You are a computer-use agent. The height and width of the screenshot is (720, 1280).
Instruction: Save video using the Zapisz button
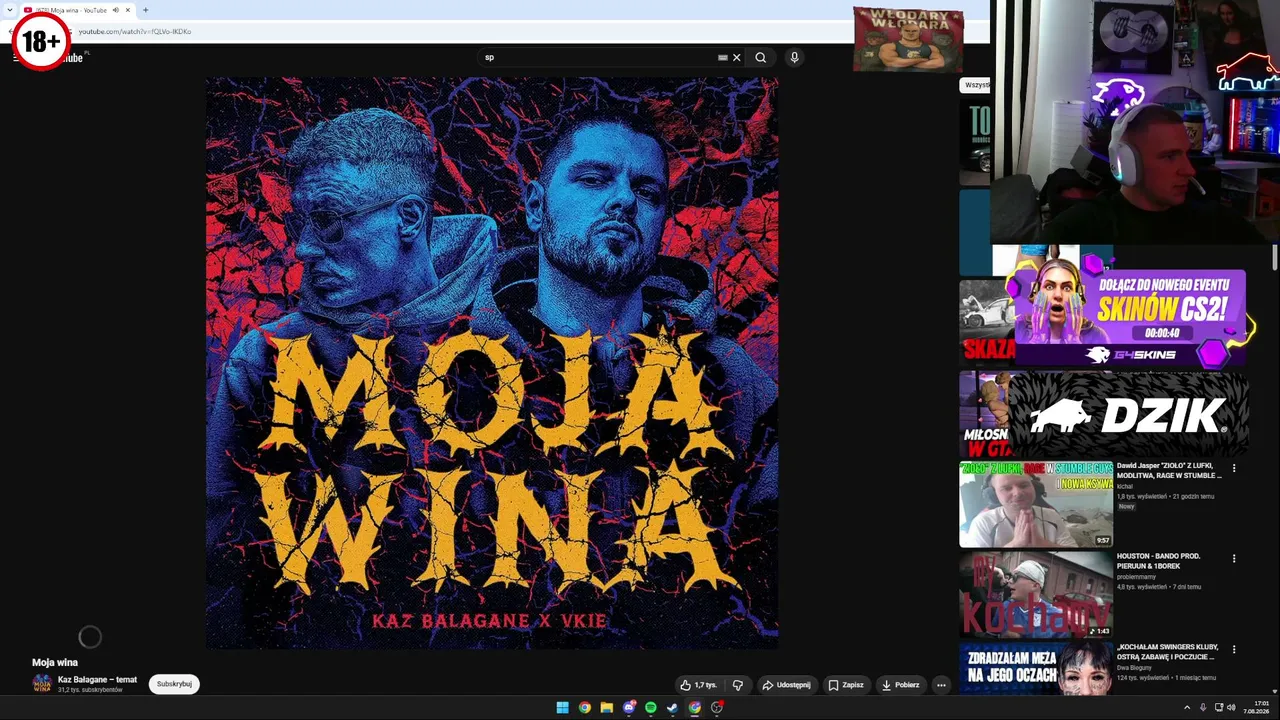[x=846, y=685]
